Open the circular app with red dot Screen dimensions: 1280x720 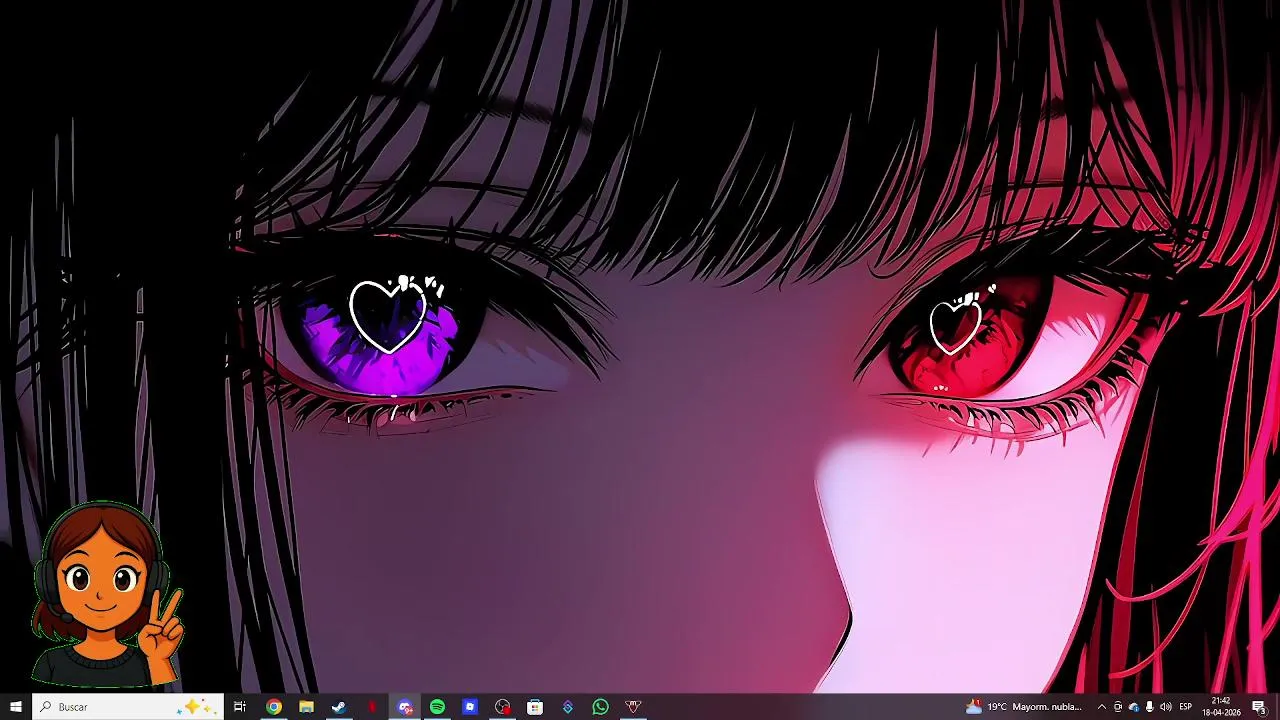click(503, 707)
